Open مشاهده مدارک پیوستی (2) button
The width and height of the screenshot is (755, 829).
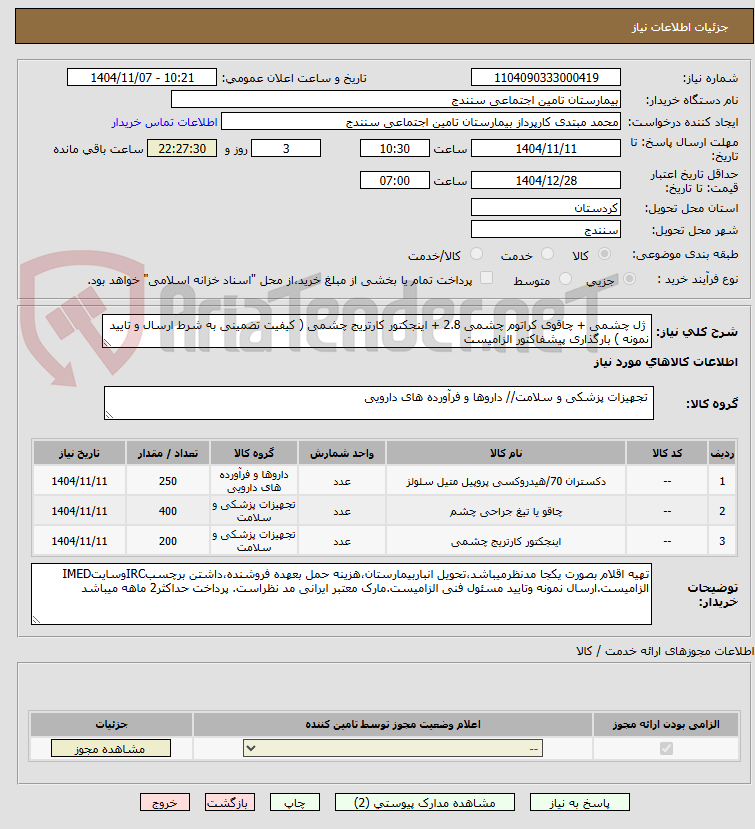(425, 803)
